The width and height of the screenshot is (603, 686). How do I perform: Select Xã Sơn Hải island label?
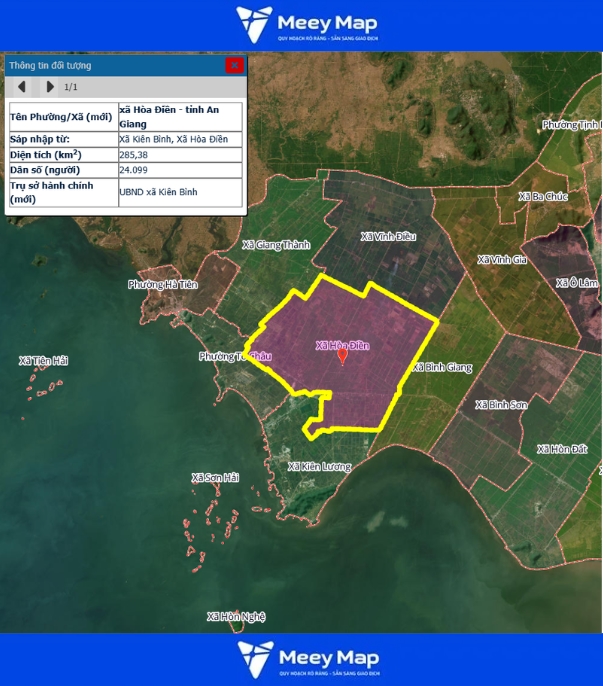(216, 478)
